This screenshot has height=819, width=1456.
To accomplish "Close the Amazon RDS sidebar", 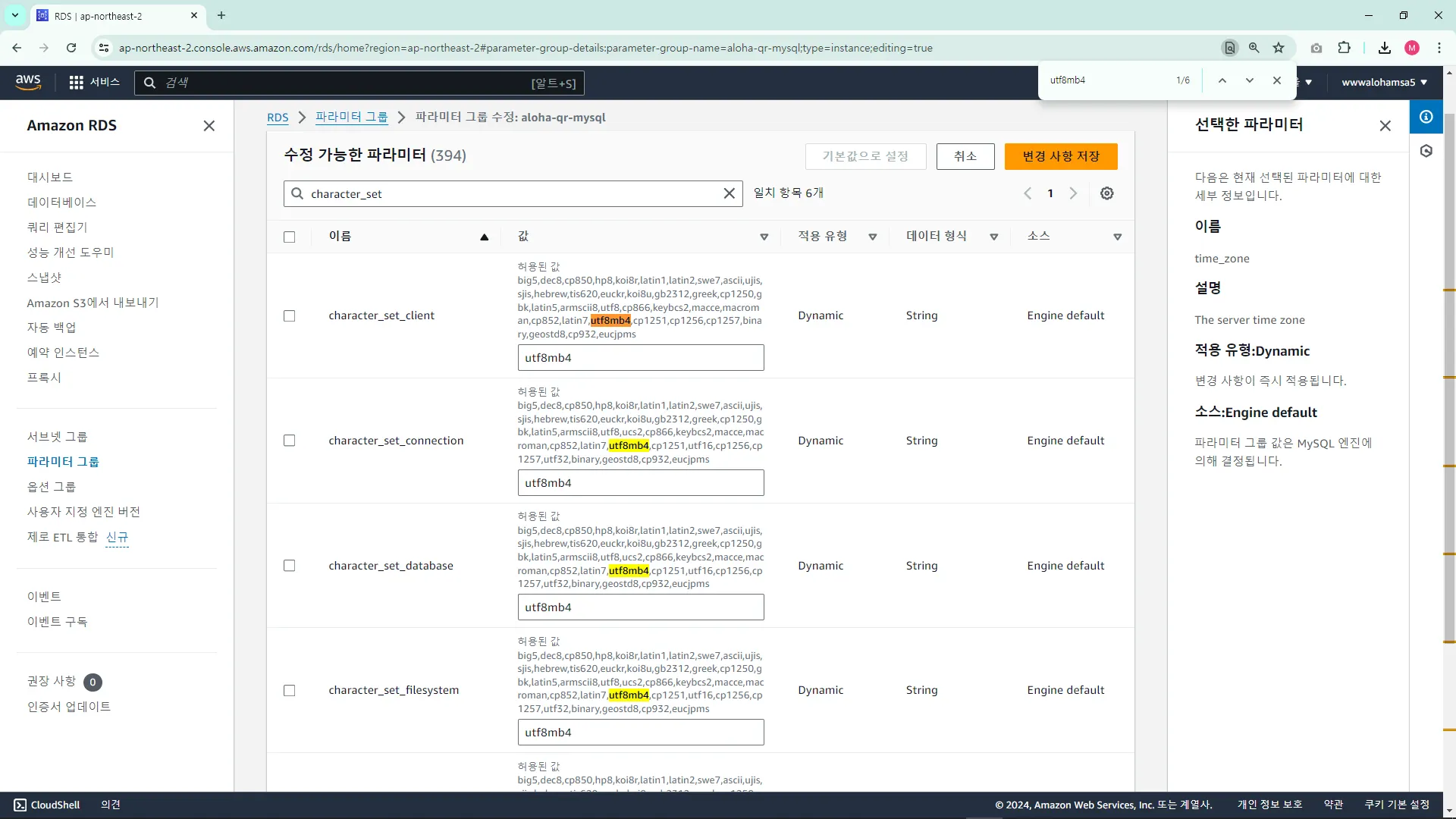I will [x=209, y=126].
